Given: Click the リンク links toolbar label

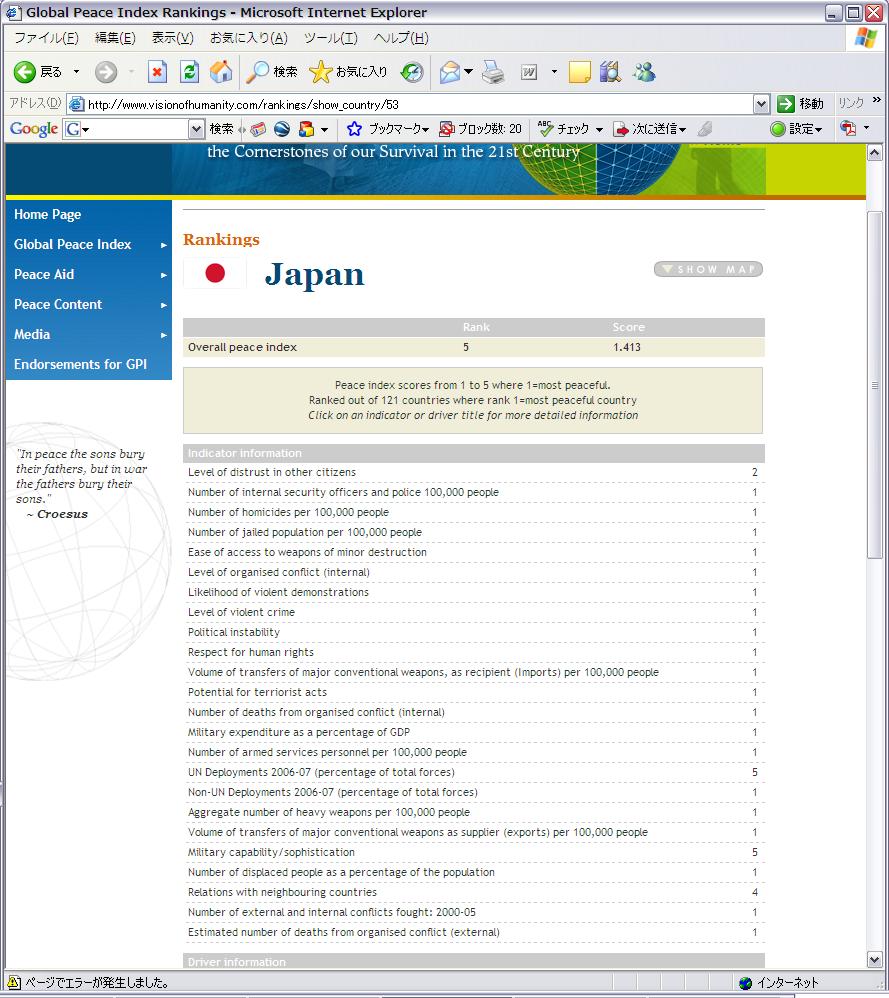Looking at the screenshot, I should (x=851, y=103).
